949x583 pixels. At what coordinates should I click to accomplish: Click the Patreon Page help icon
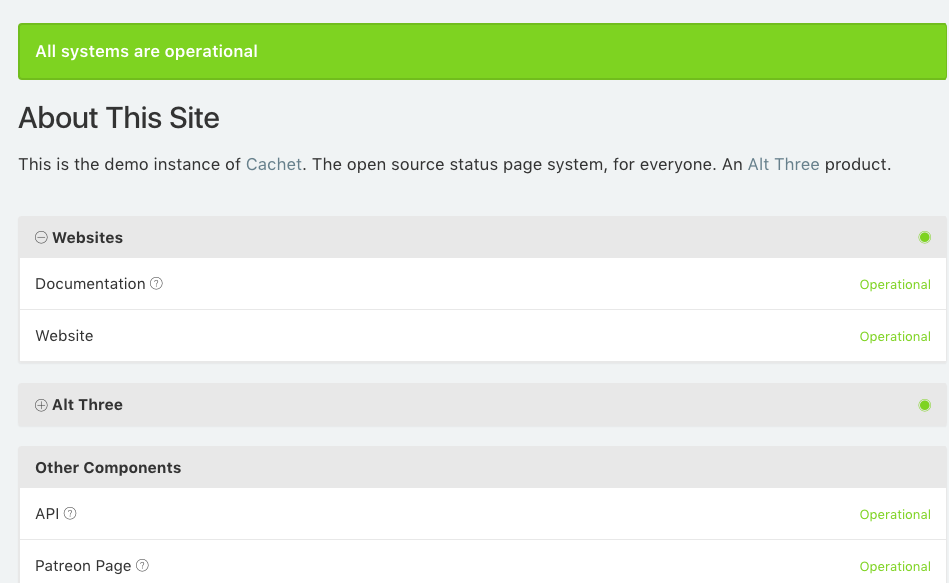point(143,566)
